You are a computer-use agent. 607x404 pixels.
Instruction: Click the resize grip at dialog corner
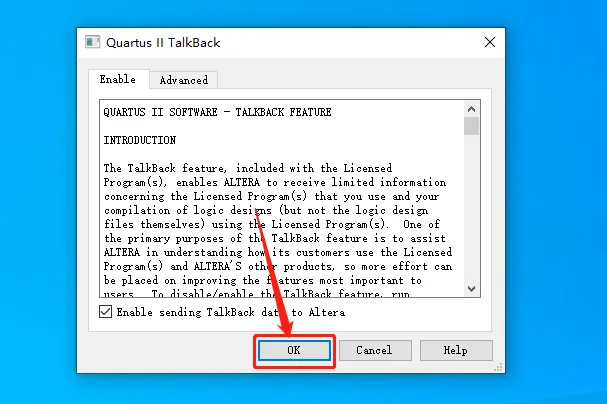coord(498,367)
